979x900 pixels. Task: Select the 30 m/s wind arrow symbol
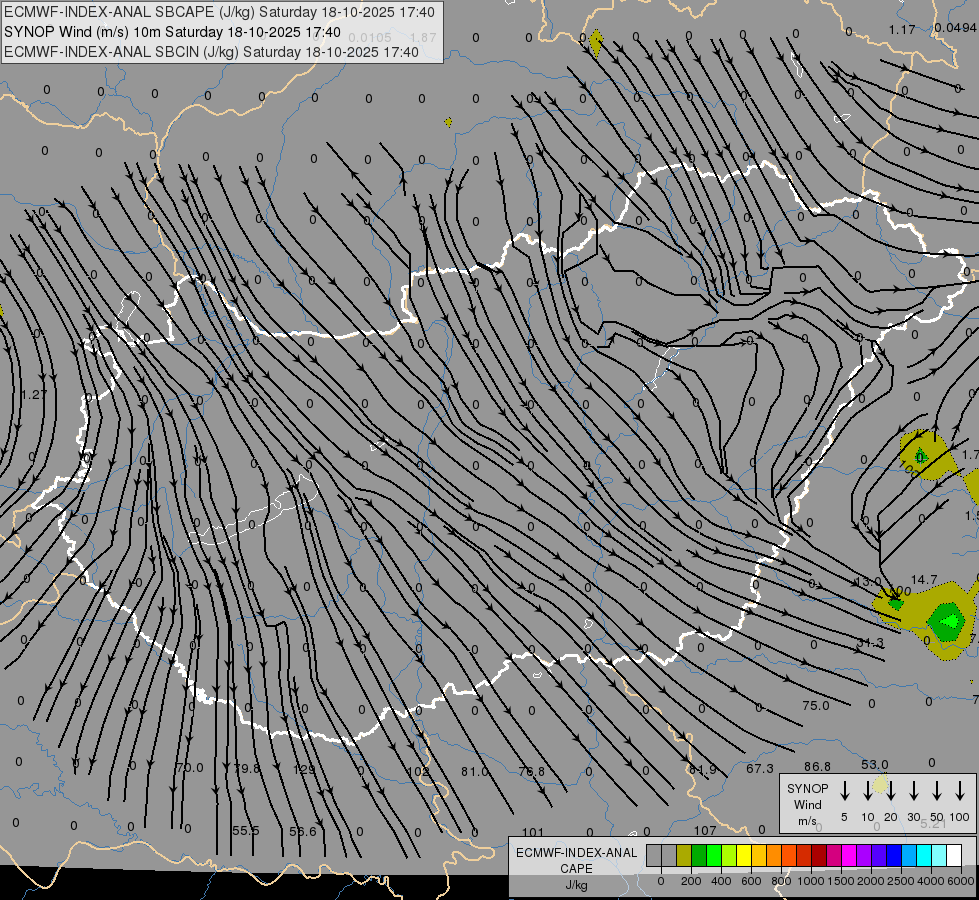click(913, 791)
